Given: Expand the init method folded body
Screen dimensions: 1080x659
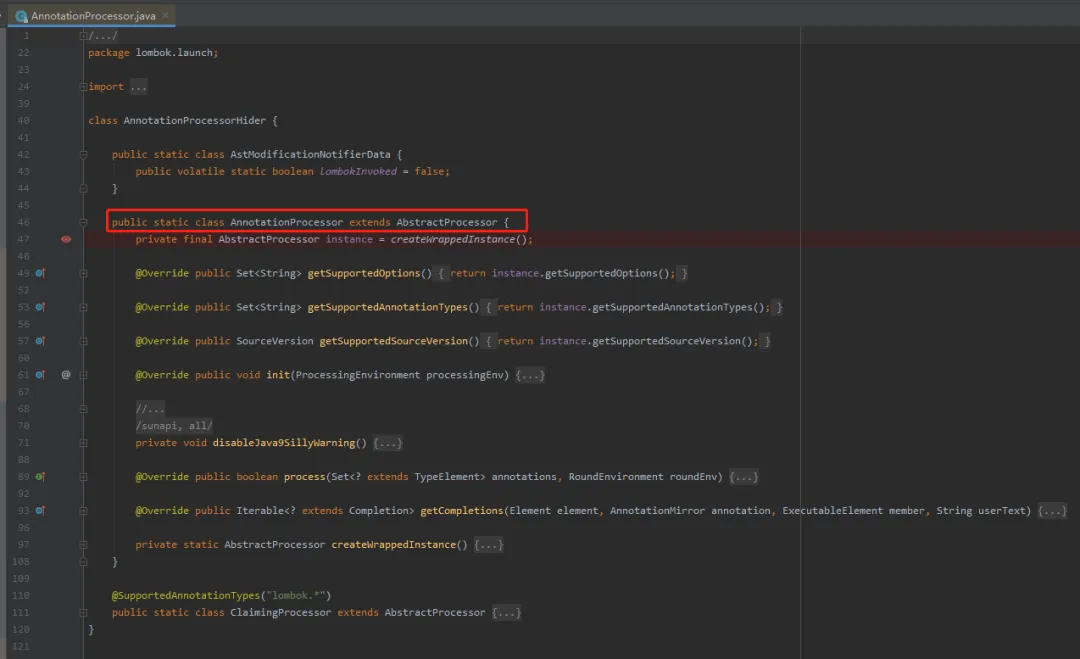Looking at the screenshot, I should click(x=530, y=375).
